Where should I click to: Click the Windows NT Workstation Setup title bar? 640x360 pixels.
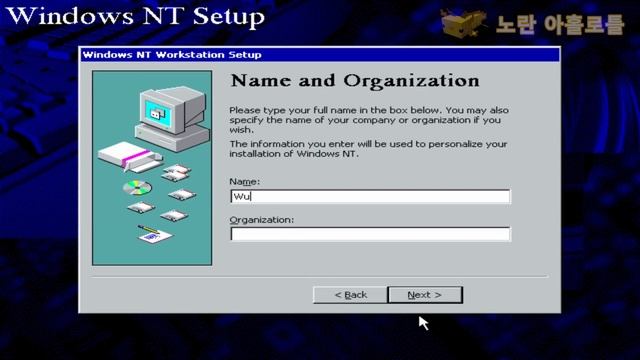320,55
